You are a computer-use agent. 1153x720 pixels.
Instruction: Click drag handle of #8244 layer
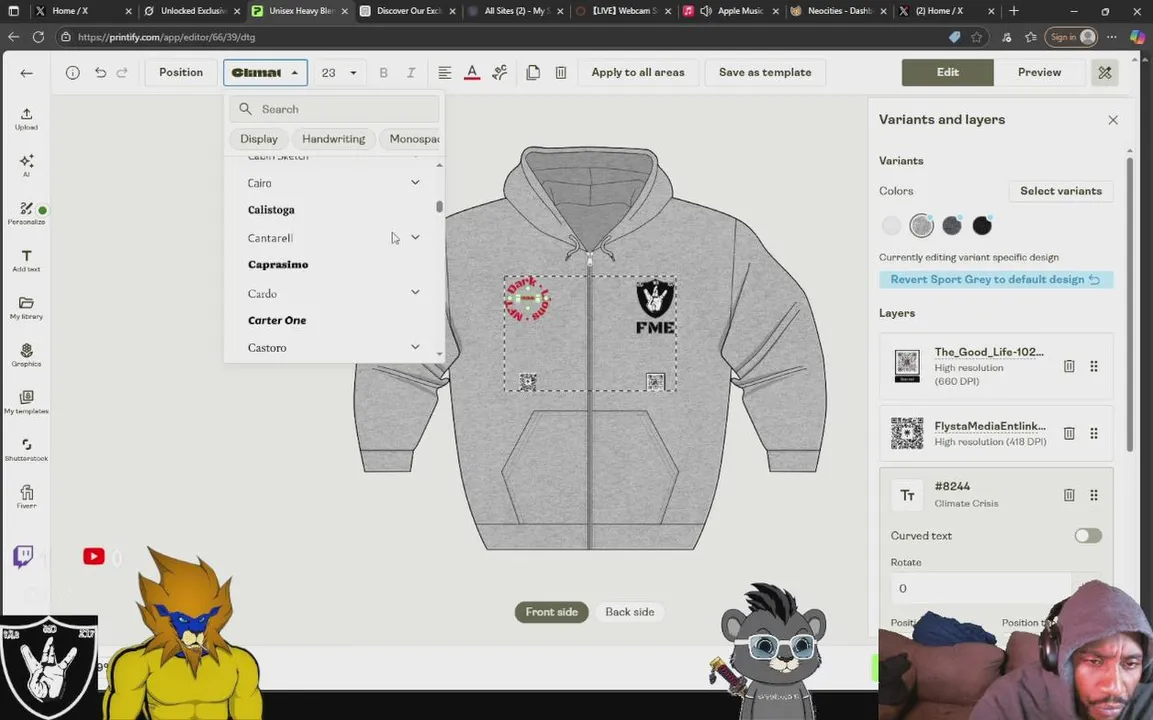pos(1094,495)
